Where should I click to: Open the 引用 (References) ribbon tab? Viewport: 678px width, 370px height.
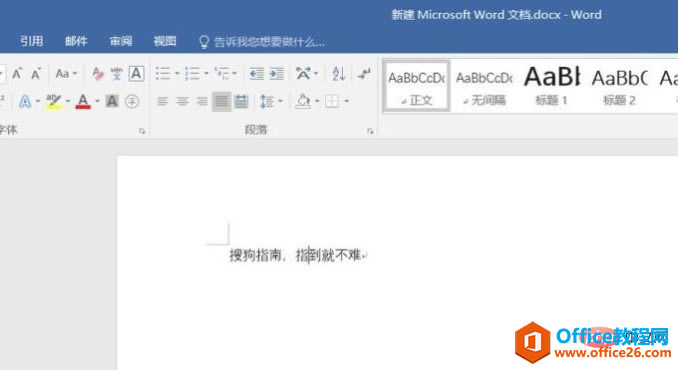32,41
